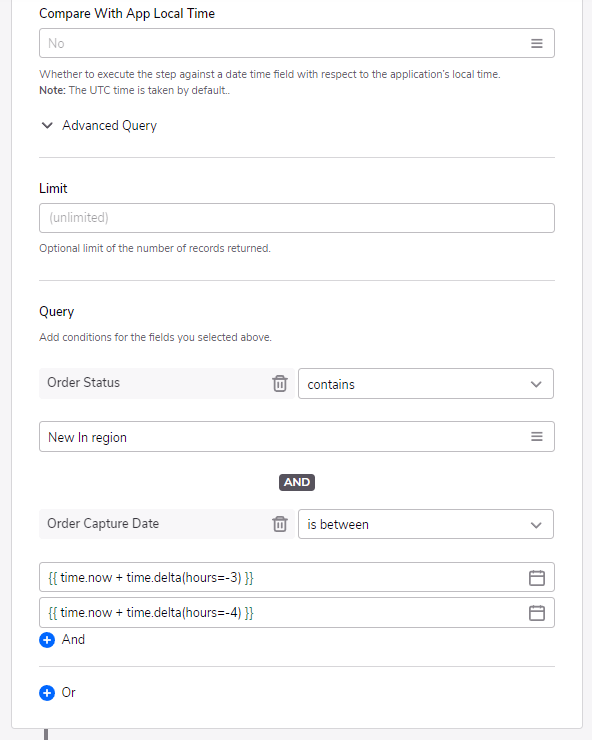This screenshot has width=592, height=740.
Task: Open the 'contains' operator dropdown
Action: point(426,384)
